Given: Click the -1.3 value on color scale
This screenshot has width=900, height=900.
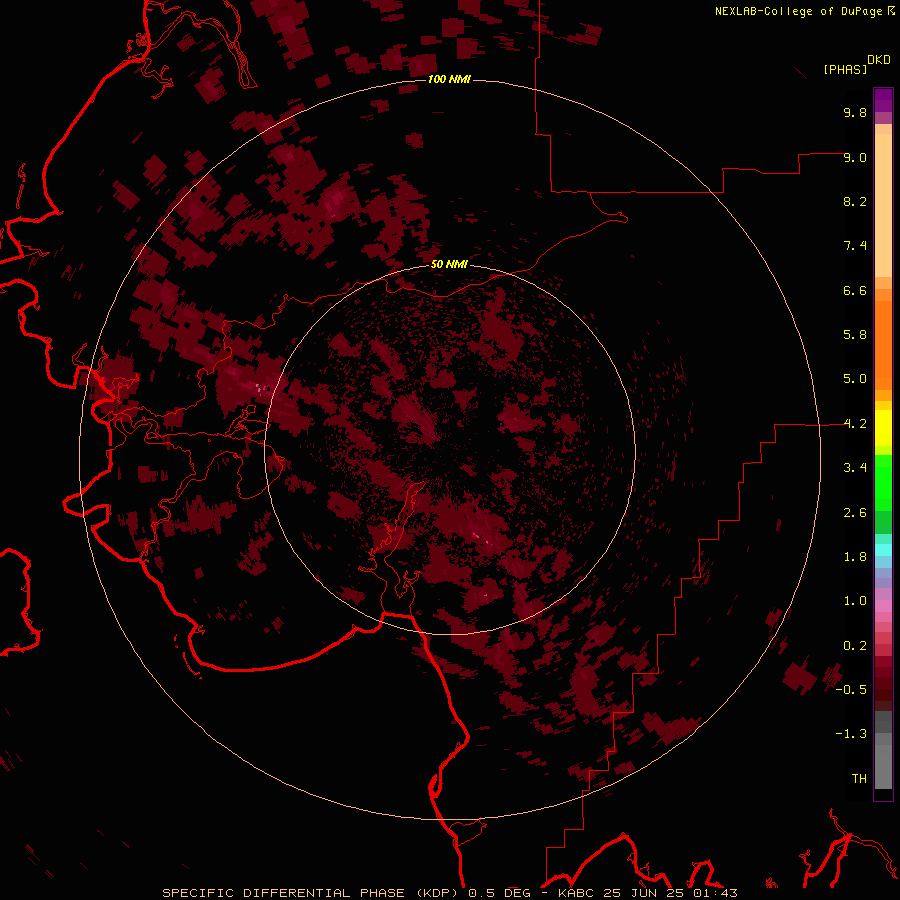Looking at the screenshot, I should pyautogui.click(x=851, y=734).
